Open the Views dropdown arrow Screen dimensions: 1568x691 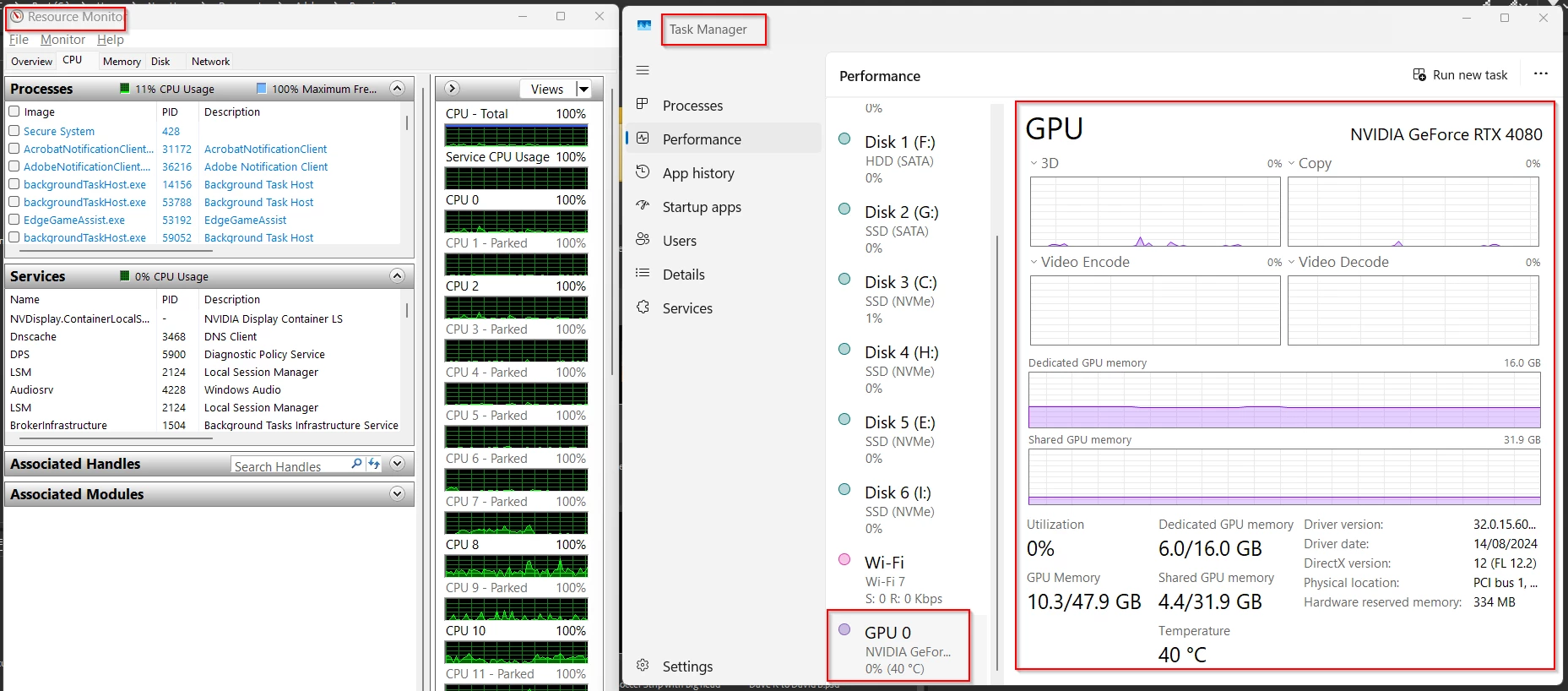point(583,89)
